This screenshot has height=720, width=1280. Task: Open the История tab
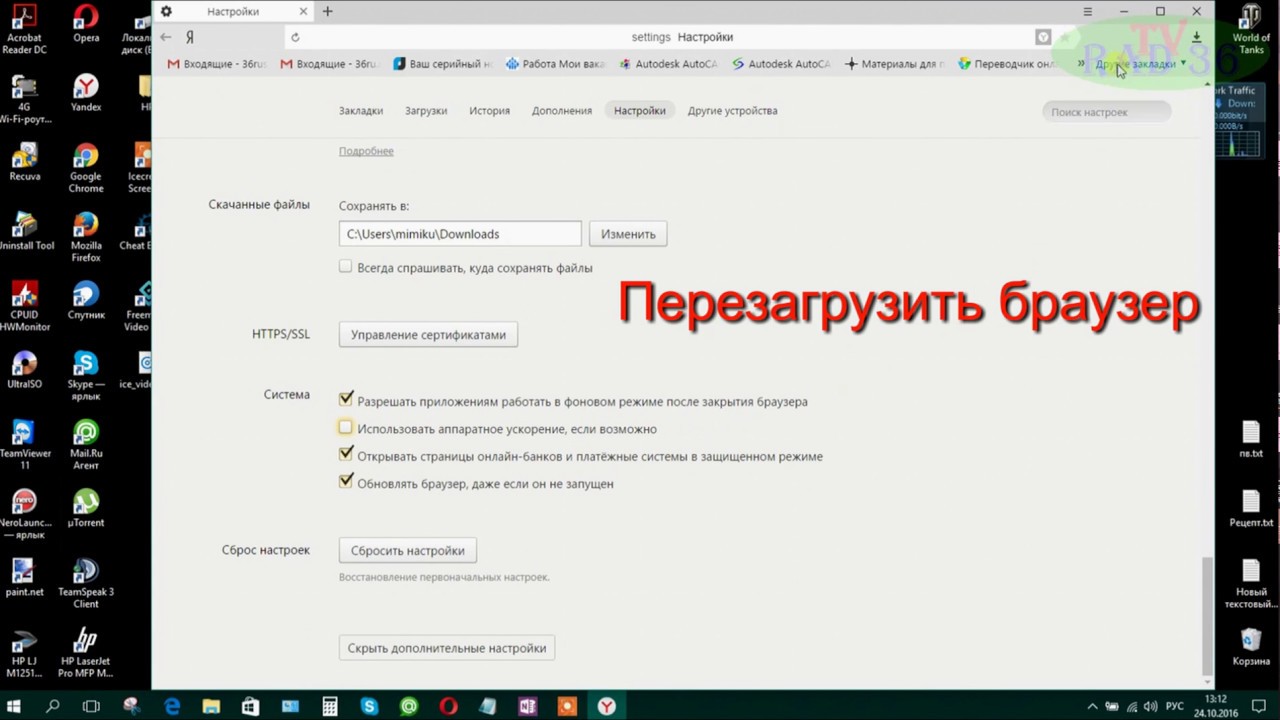tap(489, 111)
